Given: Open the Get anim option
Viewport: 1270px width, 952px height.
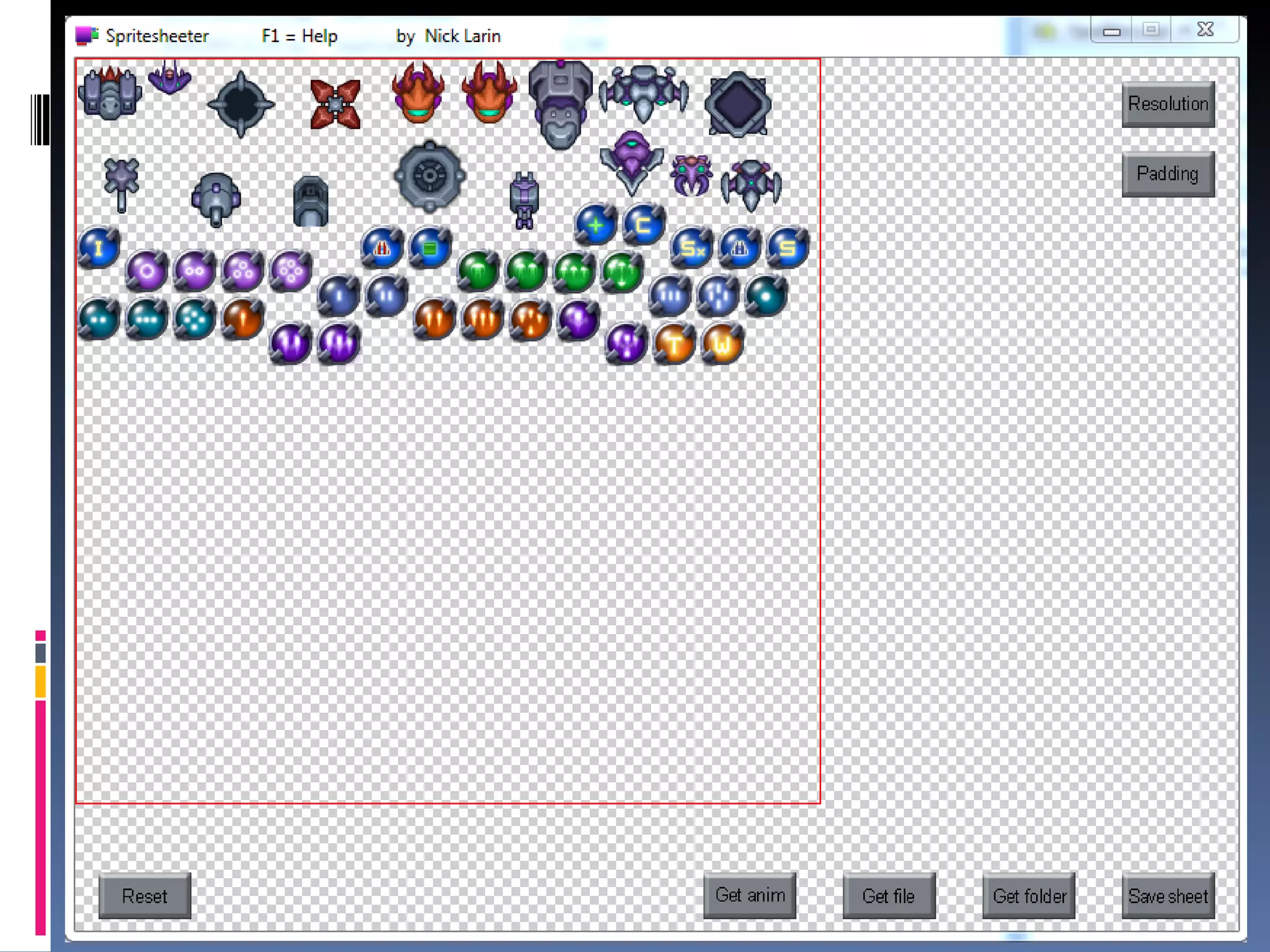Looking at the screenshot, I should click(x=750, y=896).
